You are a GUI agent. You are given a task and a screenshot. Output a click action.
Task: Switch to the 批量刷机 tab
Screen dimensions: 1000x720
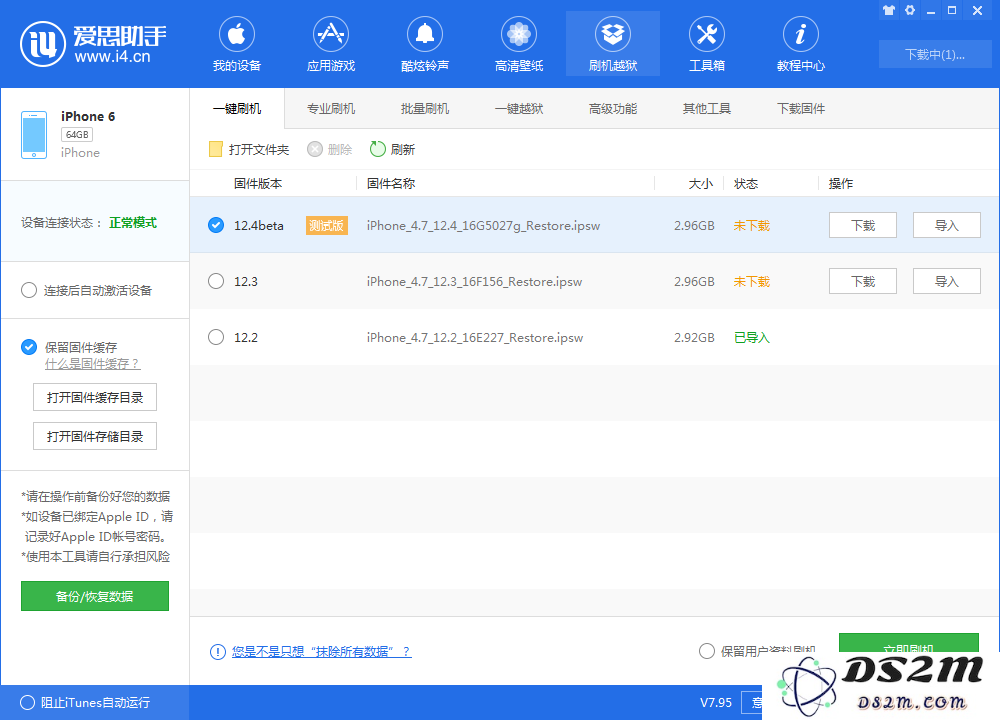point(425,108)
